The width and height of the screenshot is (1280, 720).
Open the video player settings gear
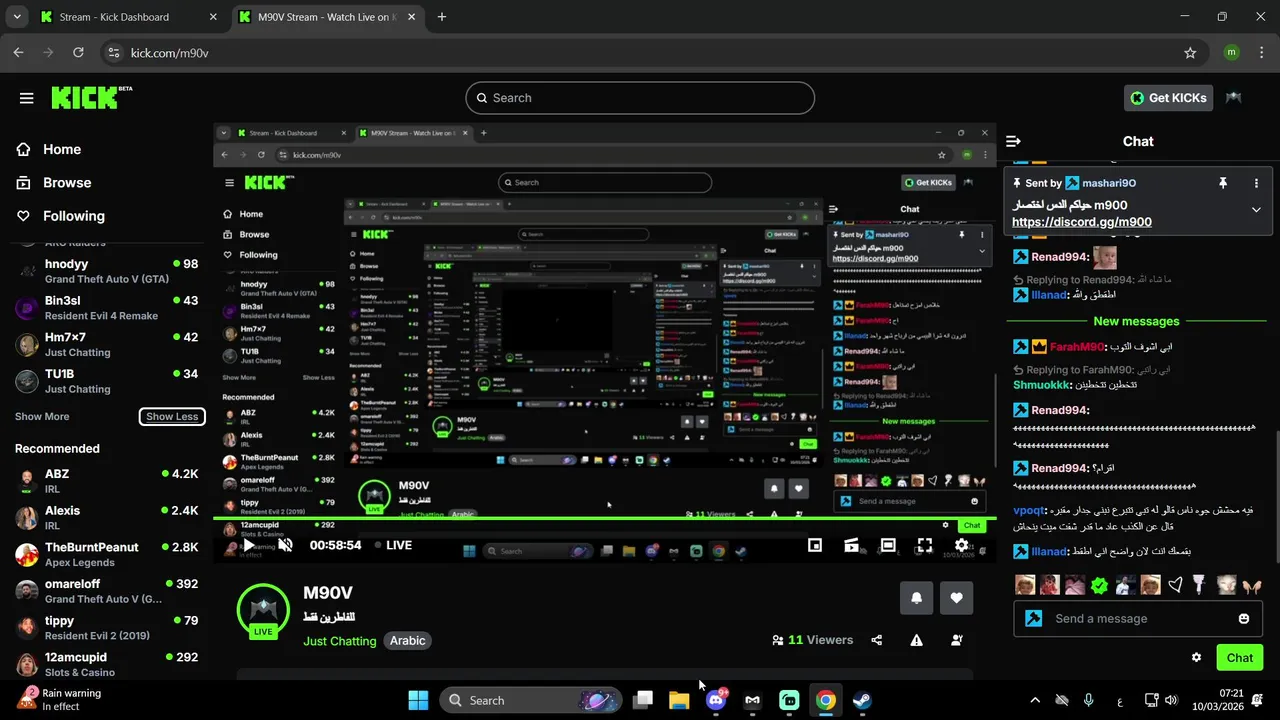coord(961,545)
